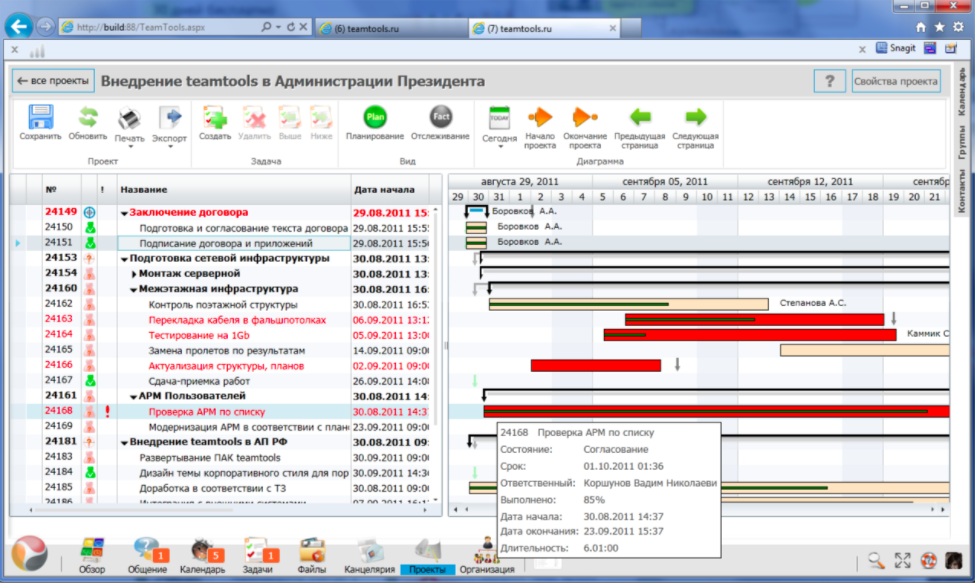
Task: Click the все проекты back button
Action: (x=53, y=81)
